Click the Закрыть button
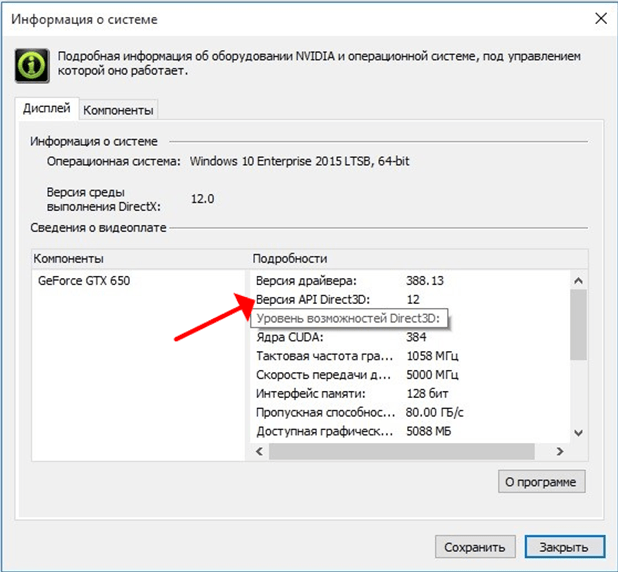Image resolution: width=618 pixels, height=572 pixels. (x=564, y=547)
